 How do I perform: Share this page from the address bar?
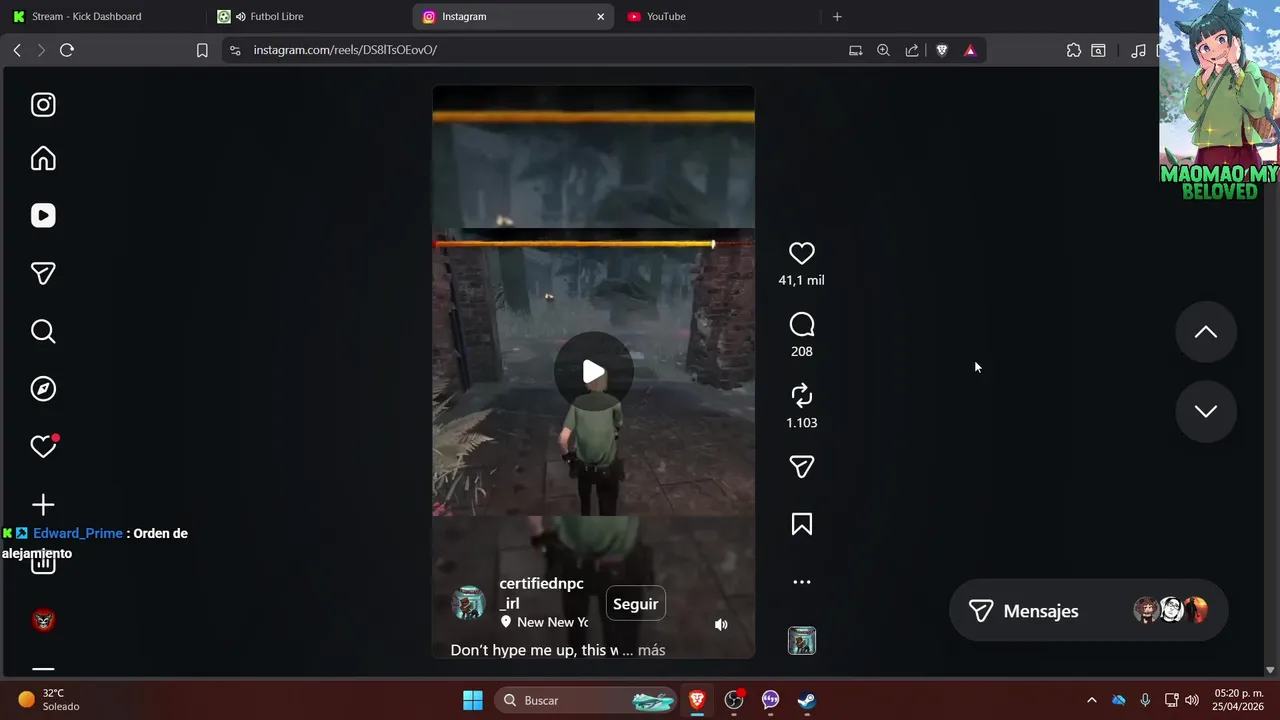pos(912,50)
